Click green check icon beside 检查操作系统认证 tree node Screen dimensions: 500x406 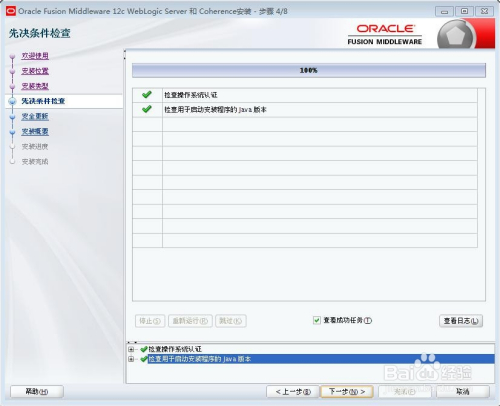point(144,349)
